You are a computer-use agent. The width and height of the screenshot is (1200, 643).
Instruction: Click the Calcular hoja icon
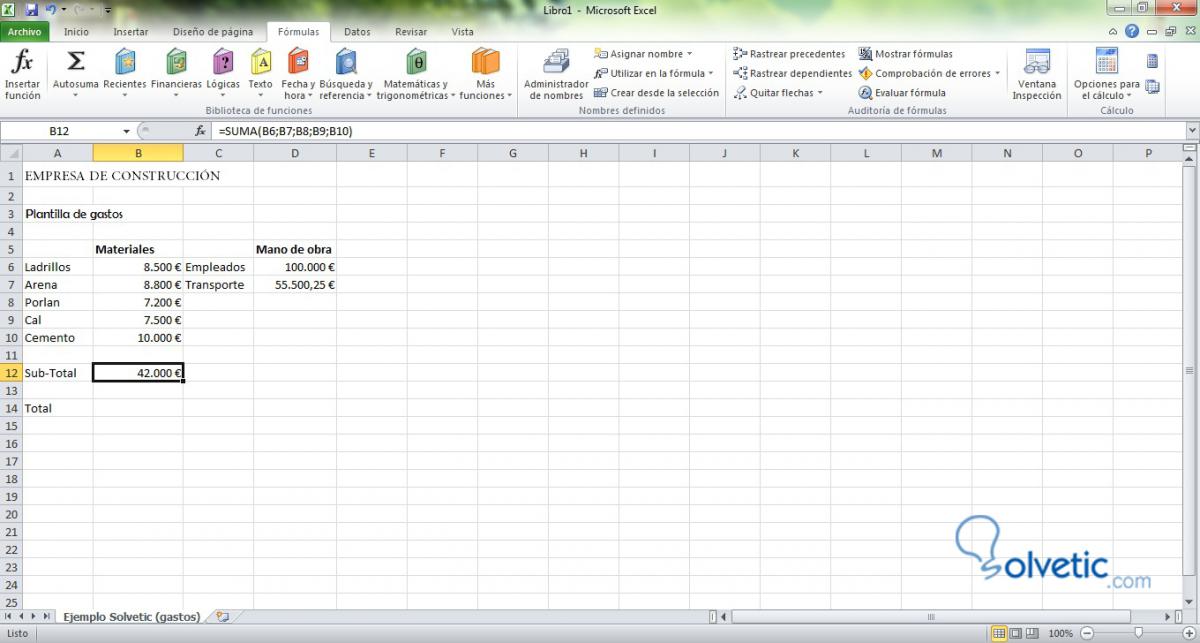(x=1152, y=86)
